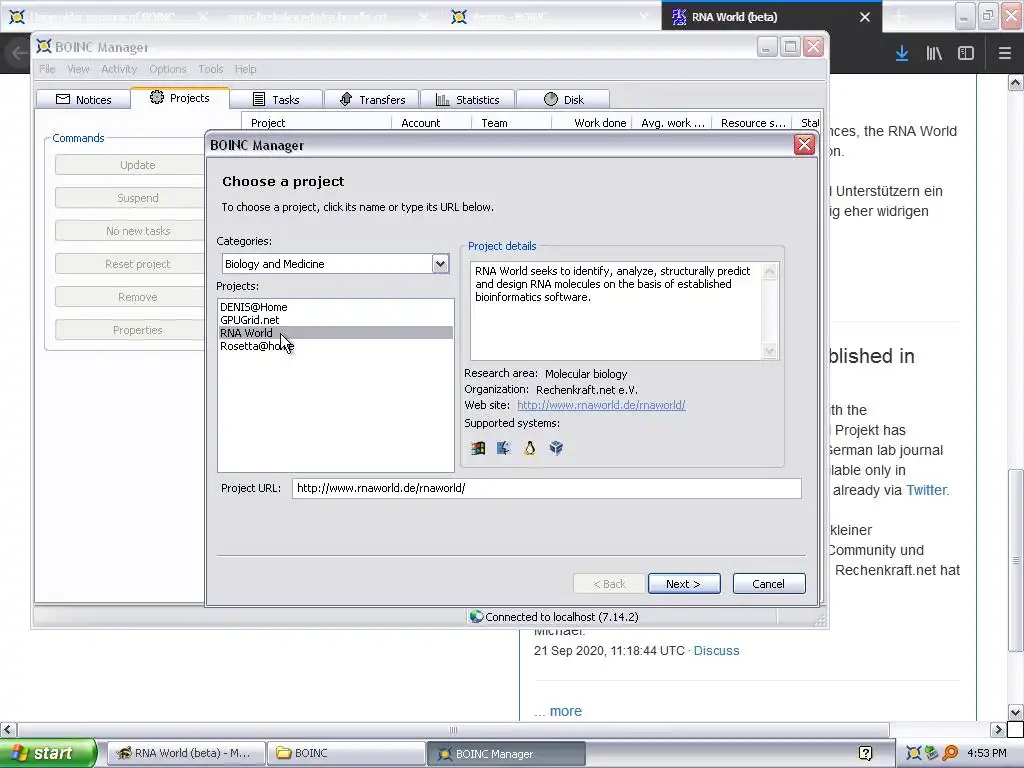1024x768 pixels.
Task: Click the project details scroll up arrow
Action: (x=770, y=272)
